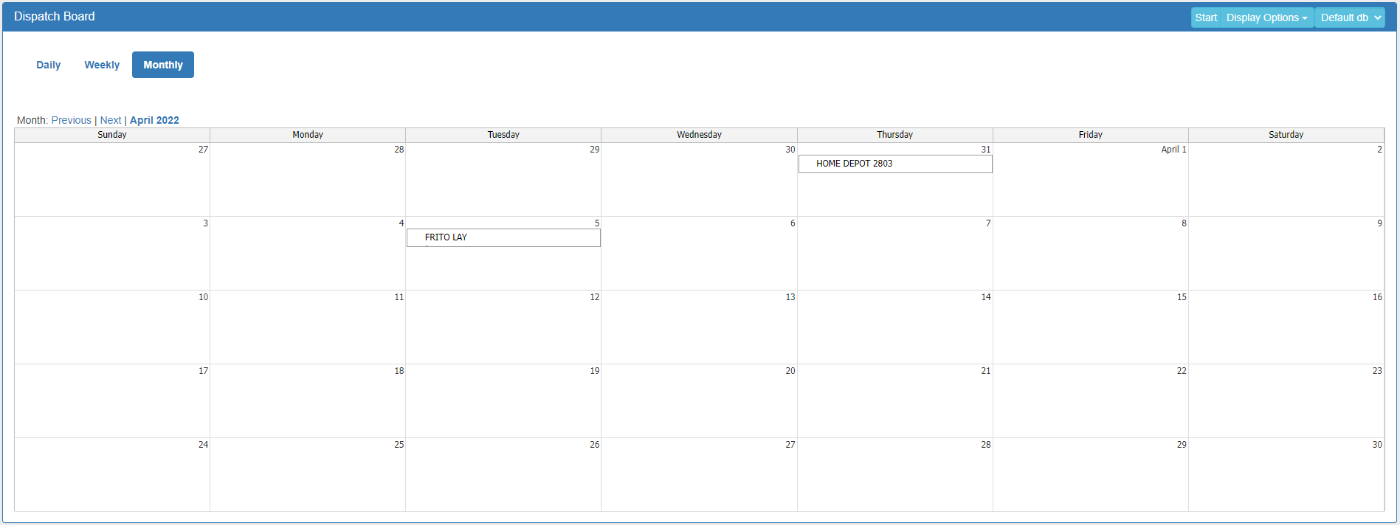Click the April 2022 month link
Screen dimensions: 1400x525
(x=154, y=120)
